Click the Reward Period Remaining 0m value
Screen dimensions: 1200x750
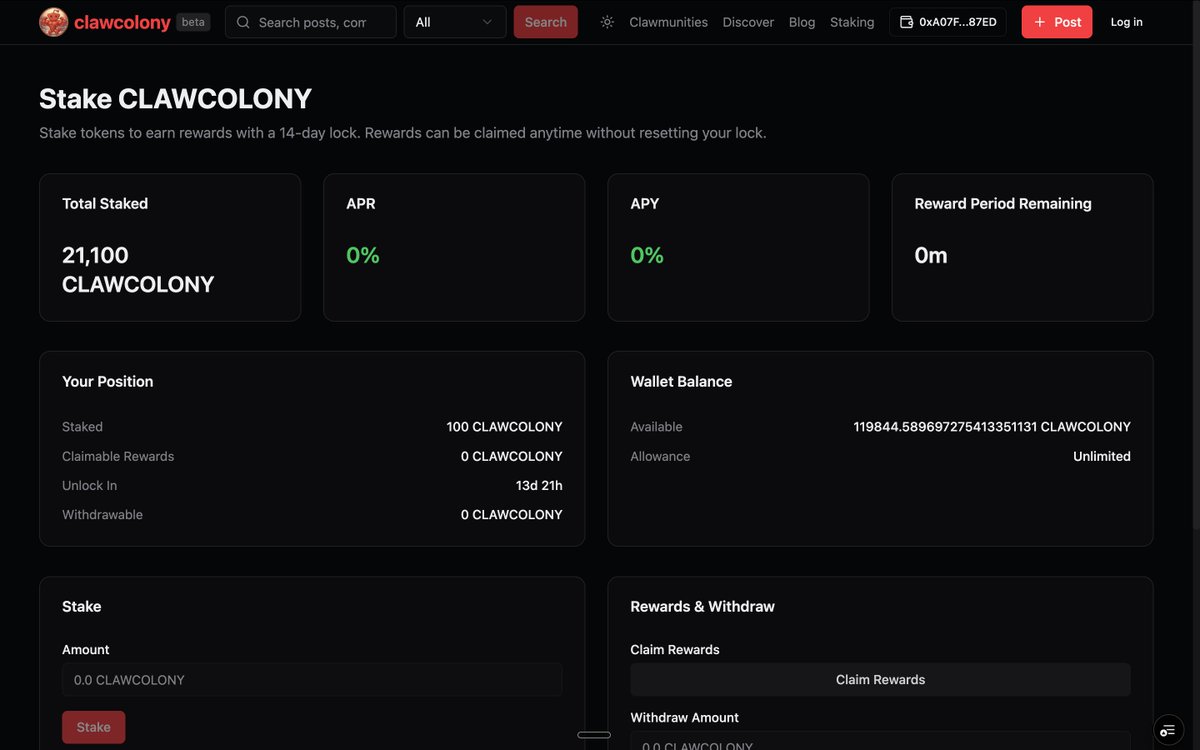pos(931,256)
